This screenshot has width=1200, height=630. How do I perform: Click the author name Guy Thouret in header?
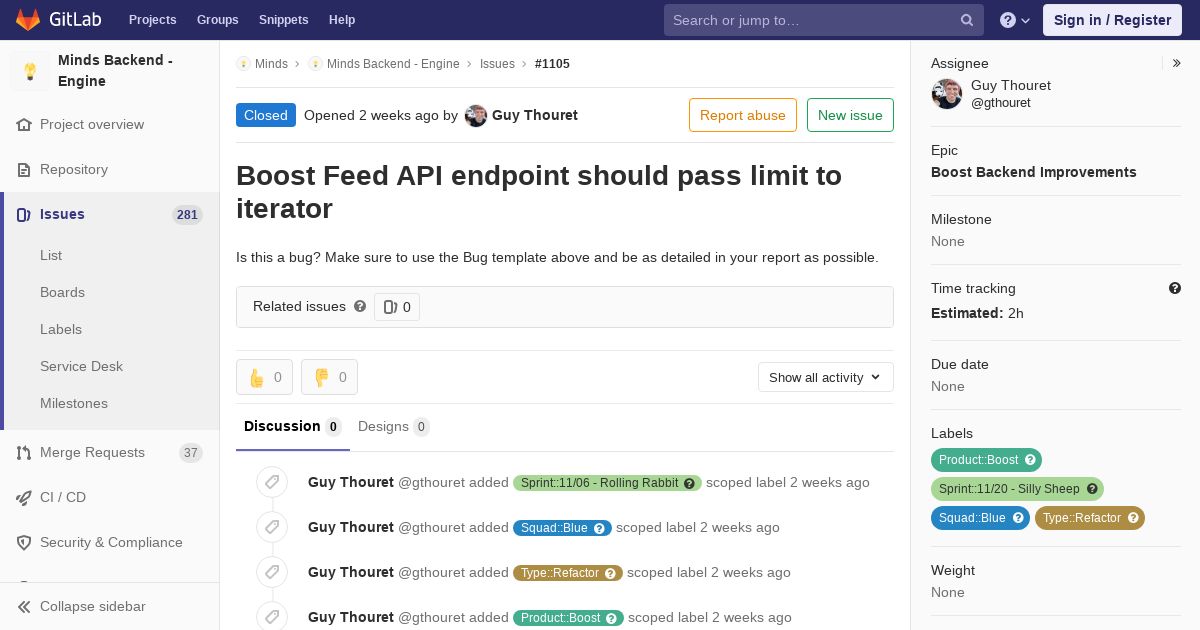click(535, 116)
